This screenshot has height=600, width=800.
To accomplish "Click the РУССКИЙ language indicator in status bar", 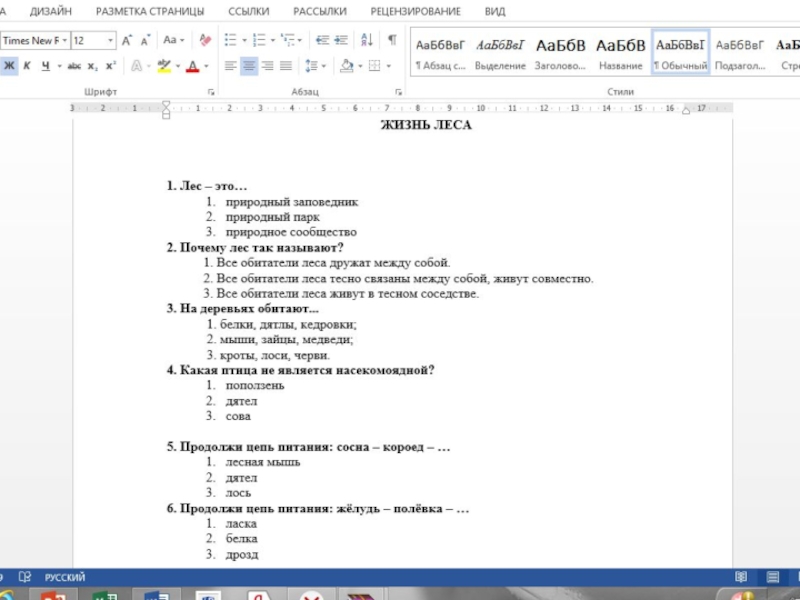I will tap(65, 577).
